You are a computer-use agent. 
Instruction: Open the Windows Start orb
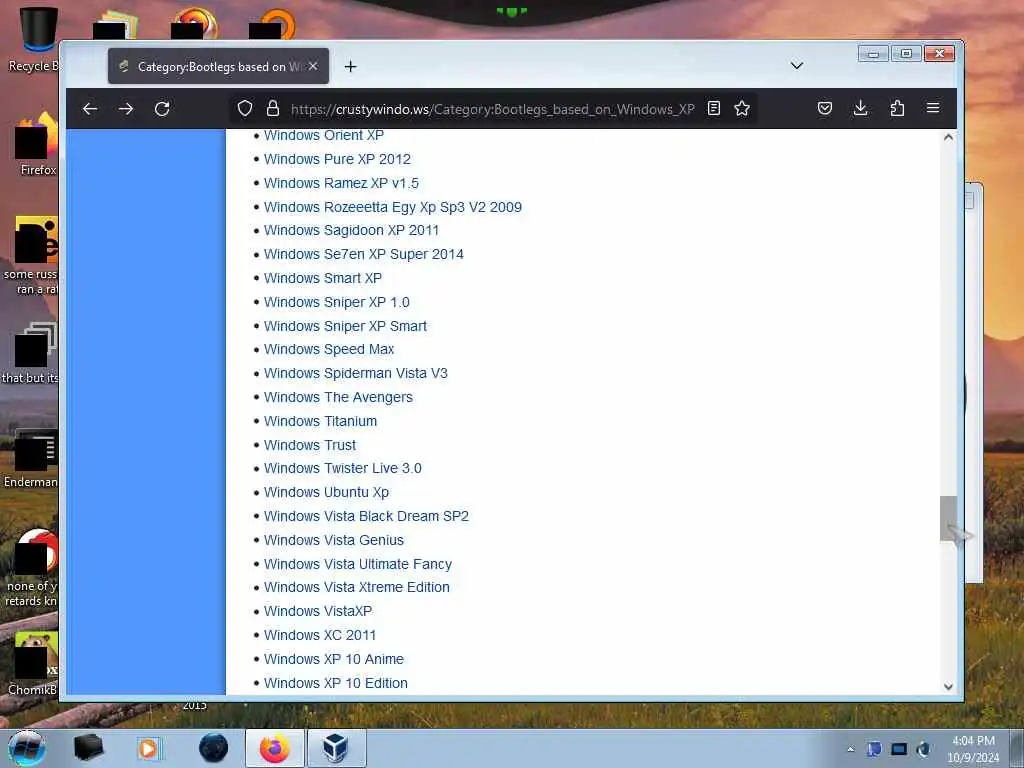coord(27,748)
